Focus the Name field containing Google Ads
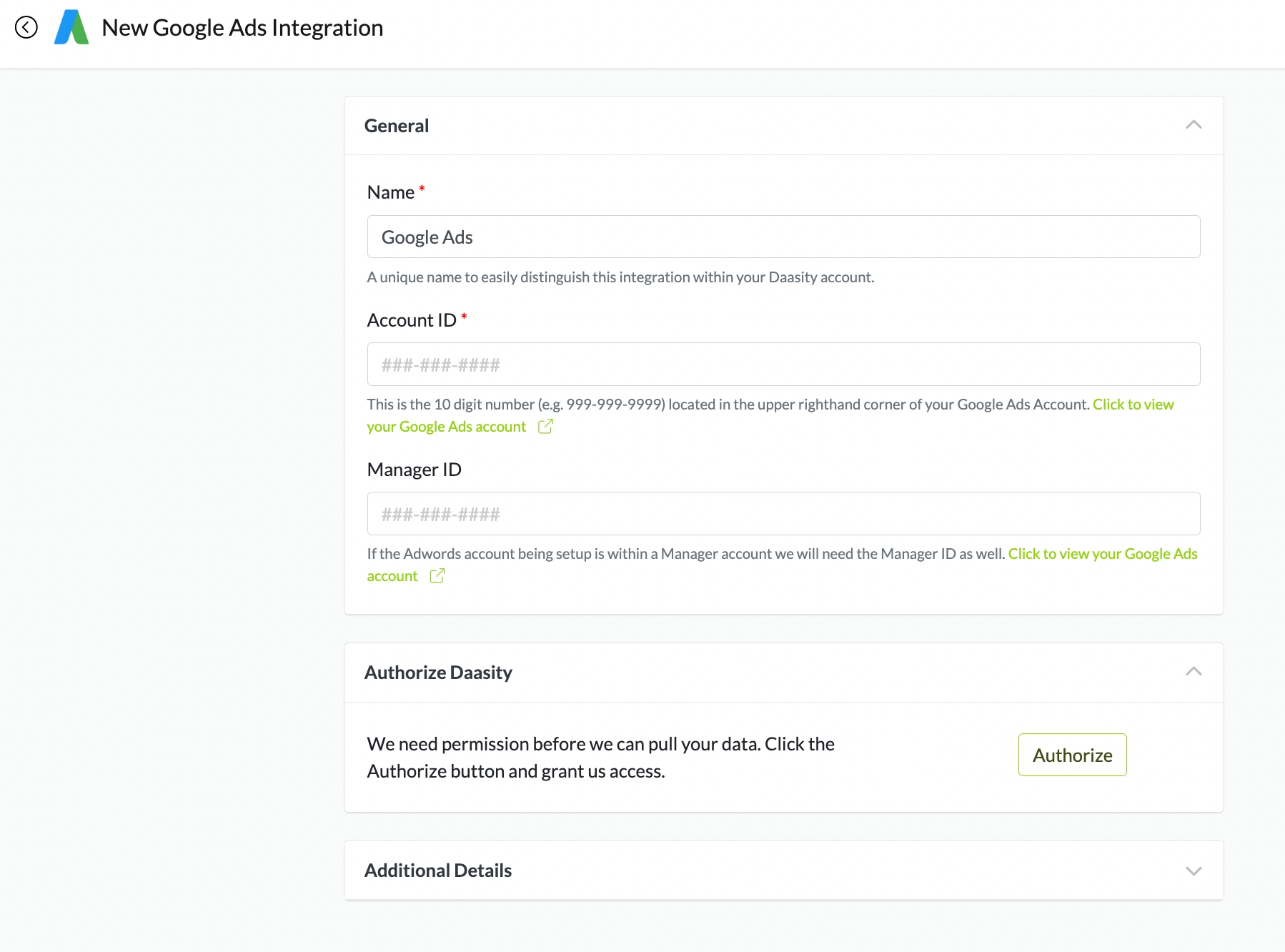Viewport: 1285px width, 952px height. (x=783, y=237)
